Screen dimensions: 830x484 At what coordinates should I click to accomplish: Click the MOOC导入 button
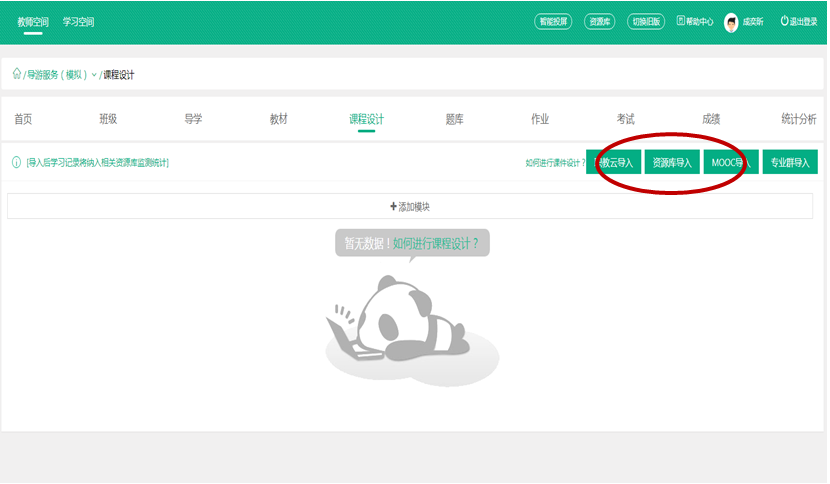[730, 162]
